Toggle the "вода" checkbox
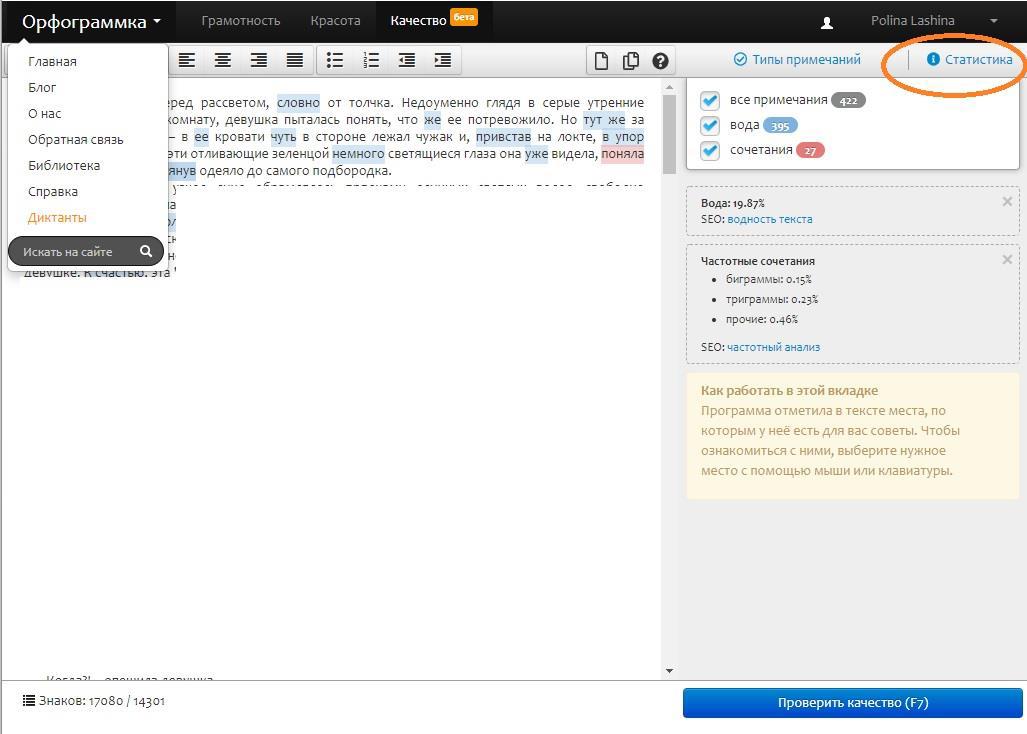The height and width of the screenshot is (734, 1027). tap(710, 125)
